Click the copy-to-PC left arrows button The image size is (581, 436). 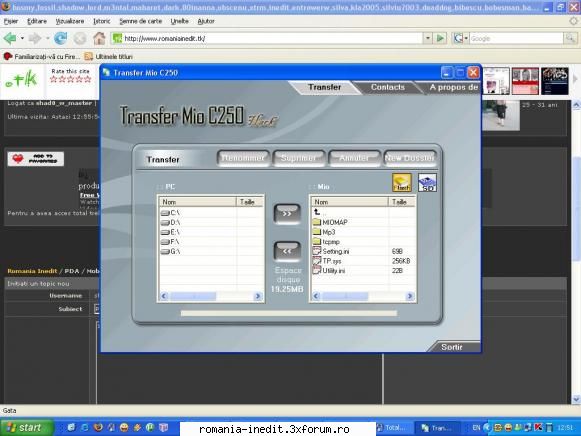click(287, 252)
